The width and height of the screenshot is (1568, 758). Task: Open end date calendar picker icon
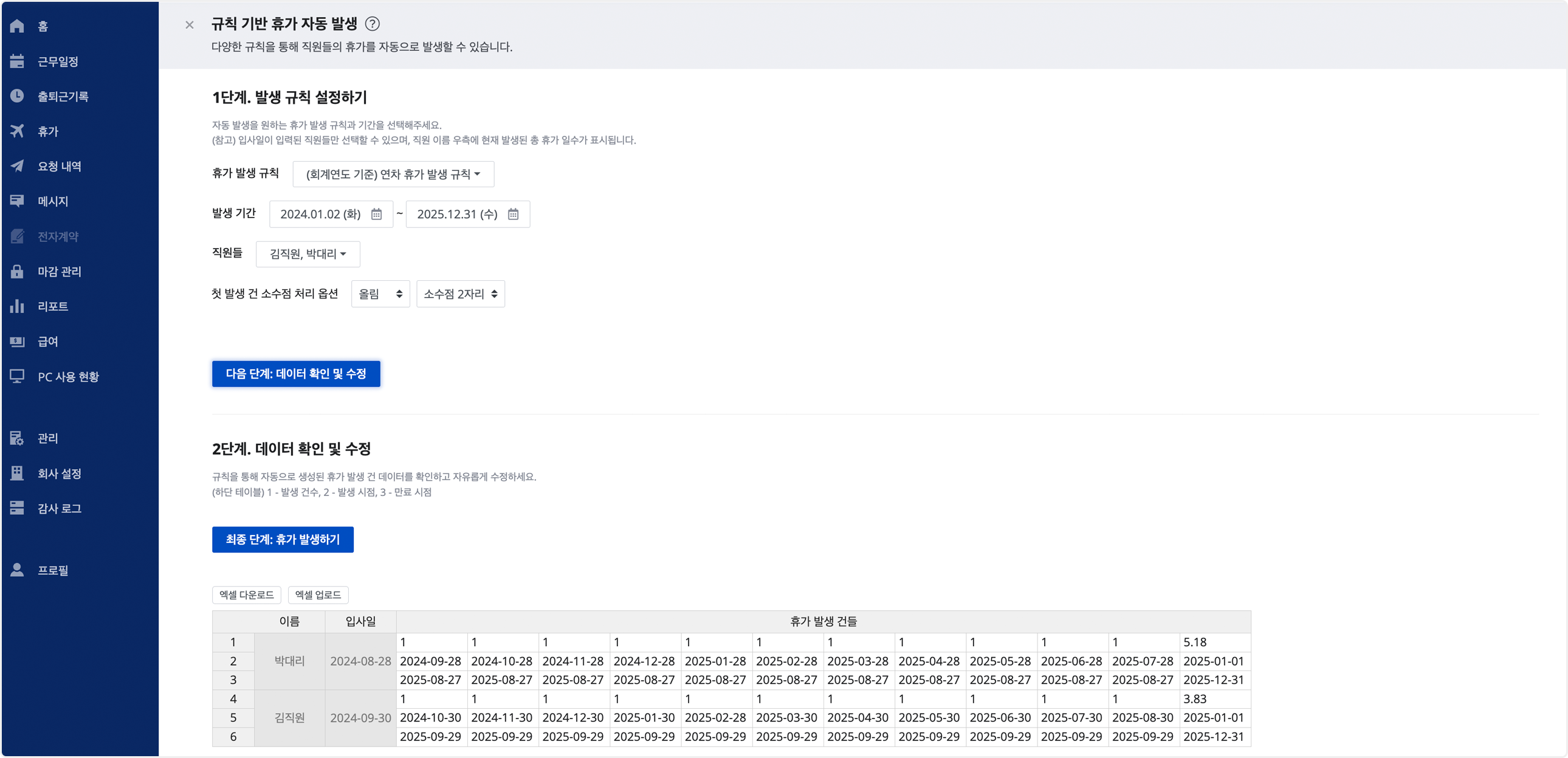(x=513, y=215)
